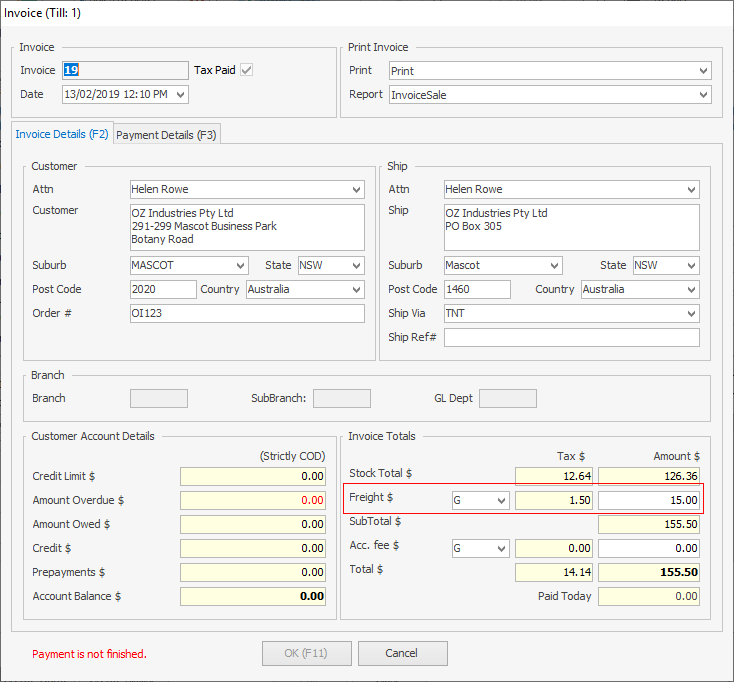Expand the customer Attn dropdown

357,189
